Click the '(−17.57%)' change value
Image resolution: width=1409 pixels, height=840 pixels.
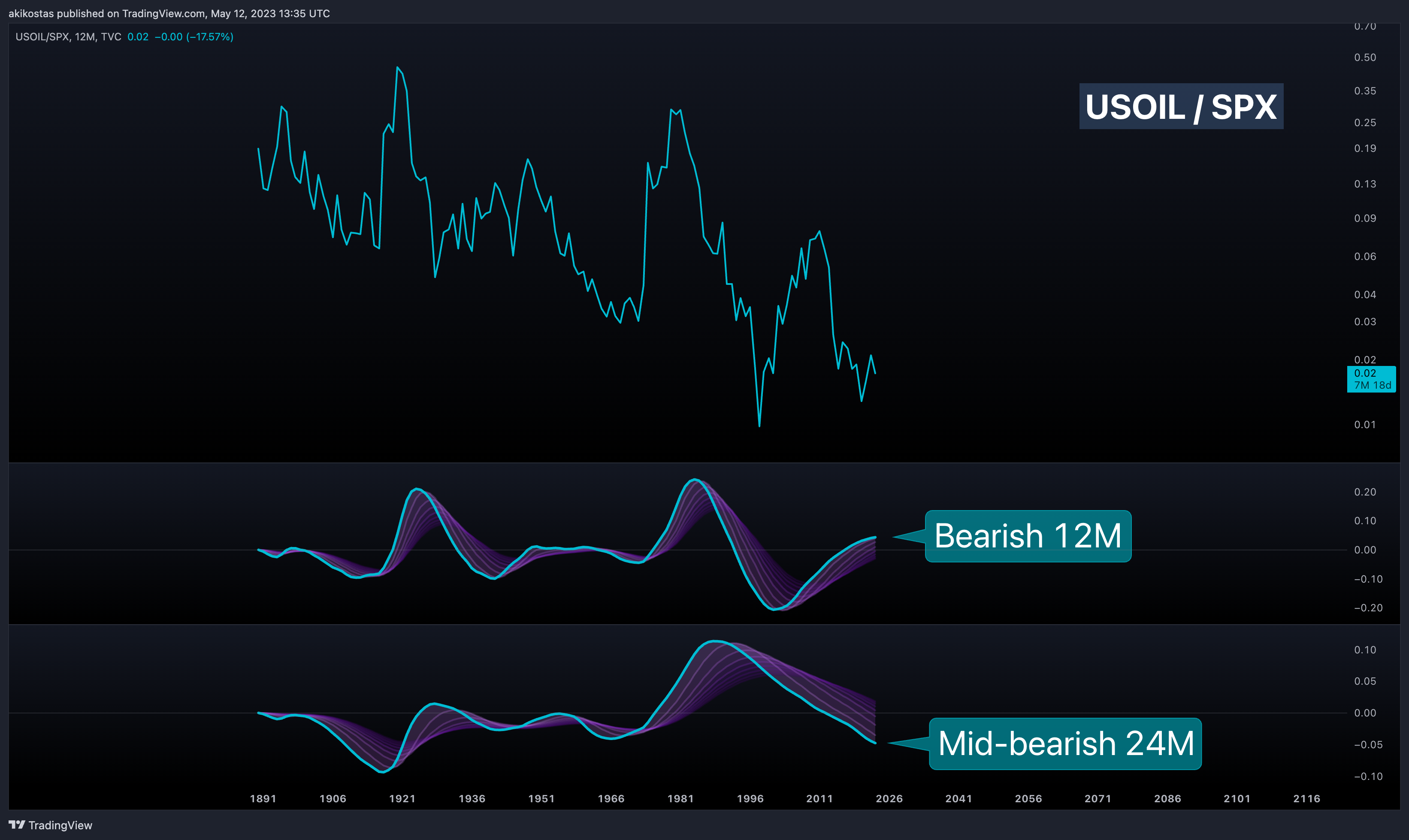click(x=210, y=37)
